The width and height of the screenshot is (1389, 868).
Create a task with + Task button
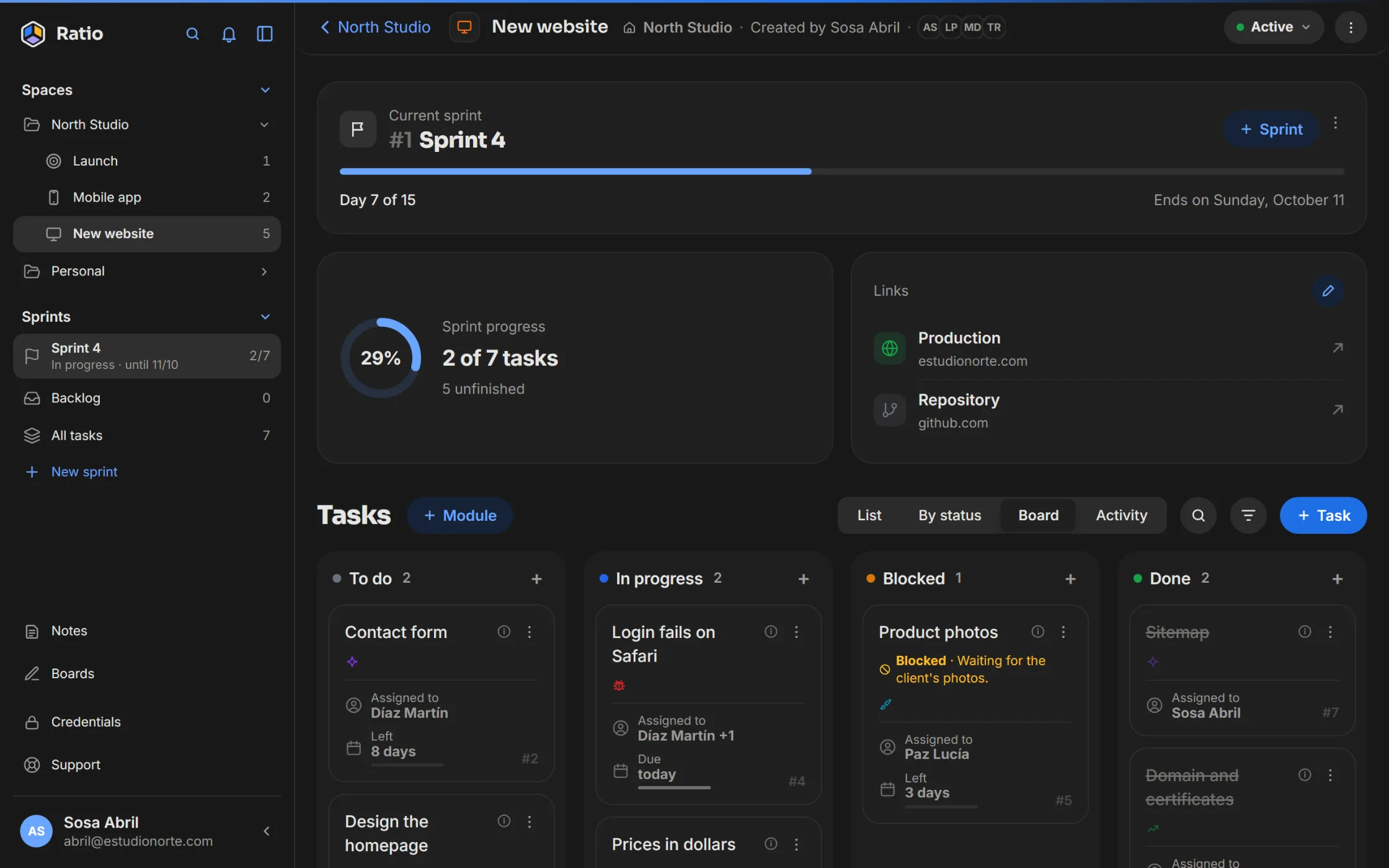(1323, 515)
